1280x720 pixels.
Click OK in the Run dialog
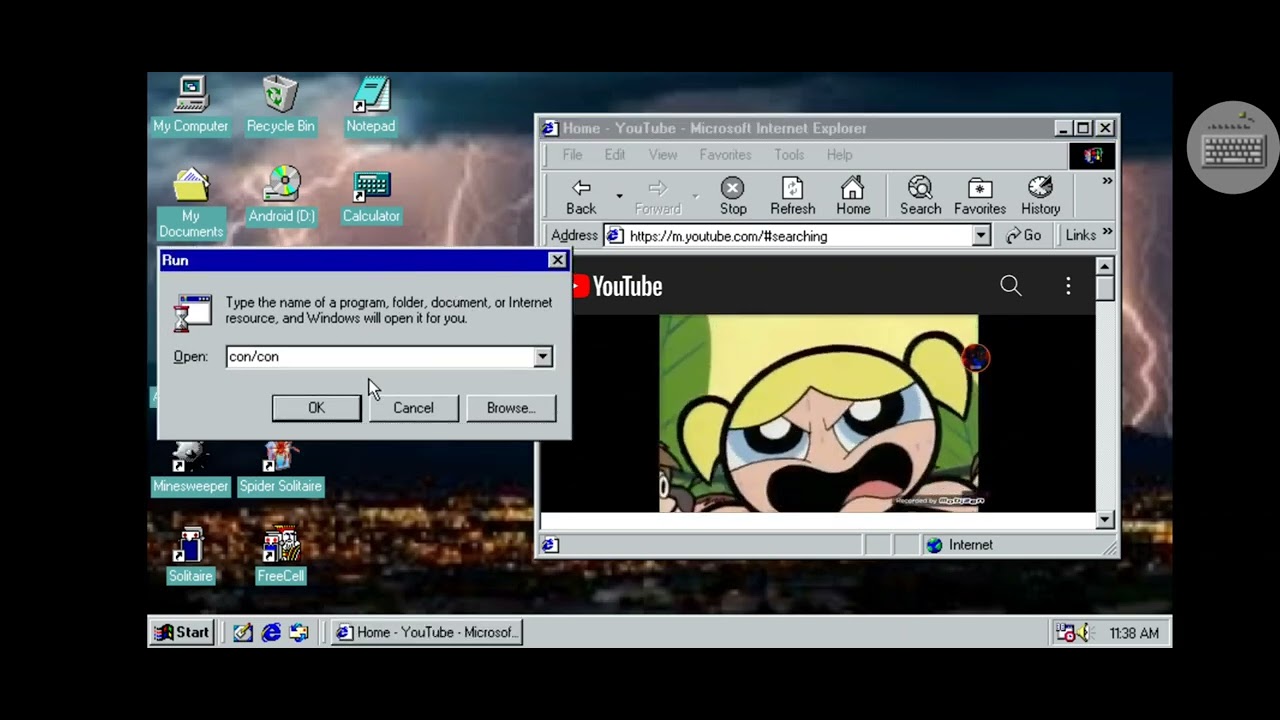point(316,408)
